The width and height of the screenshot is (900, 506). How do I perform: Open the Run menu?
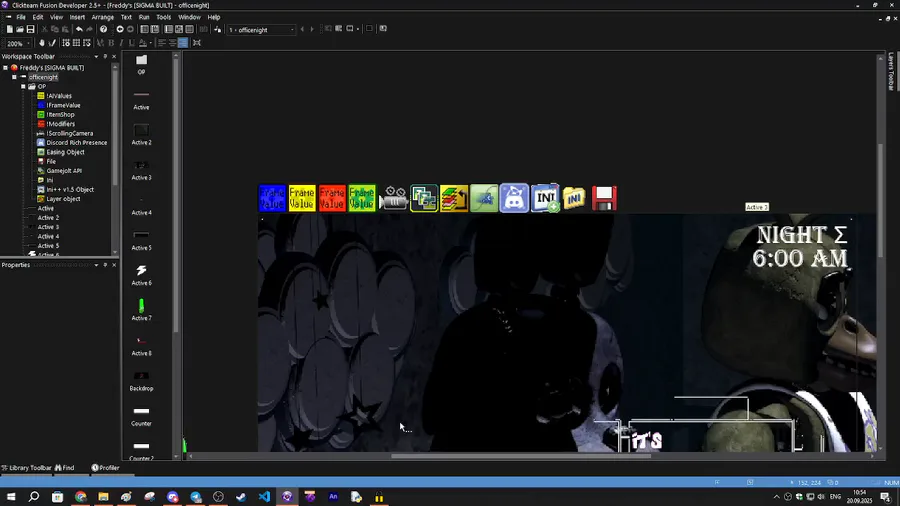(144, 17)
